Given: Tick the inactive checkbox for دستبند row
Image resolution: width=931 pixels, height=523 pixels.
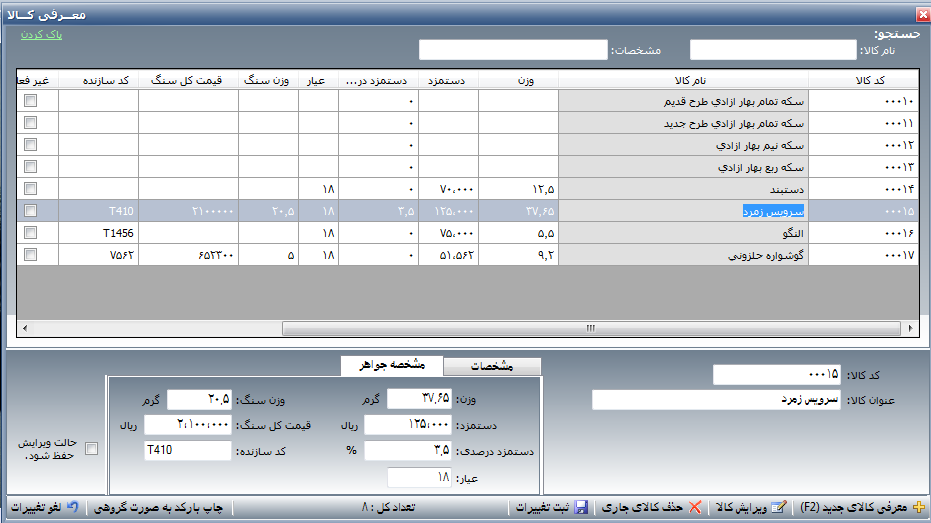Looking at the screenshot, I should (x=31, y=189).
